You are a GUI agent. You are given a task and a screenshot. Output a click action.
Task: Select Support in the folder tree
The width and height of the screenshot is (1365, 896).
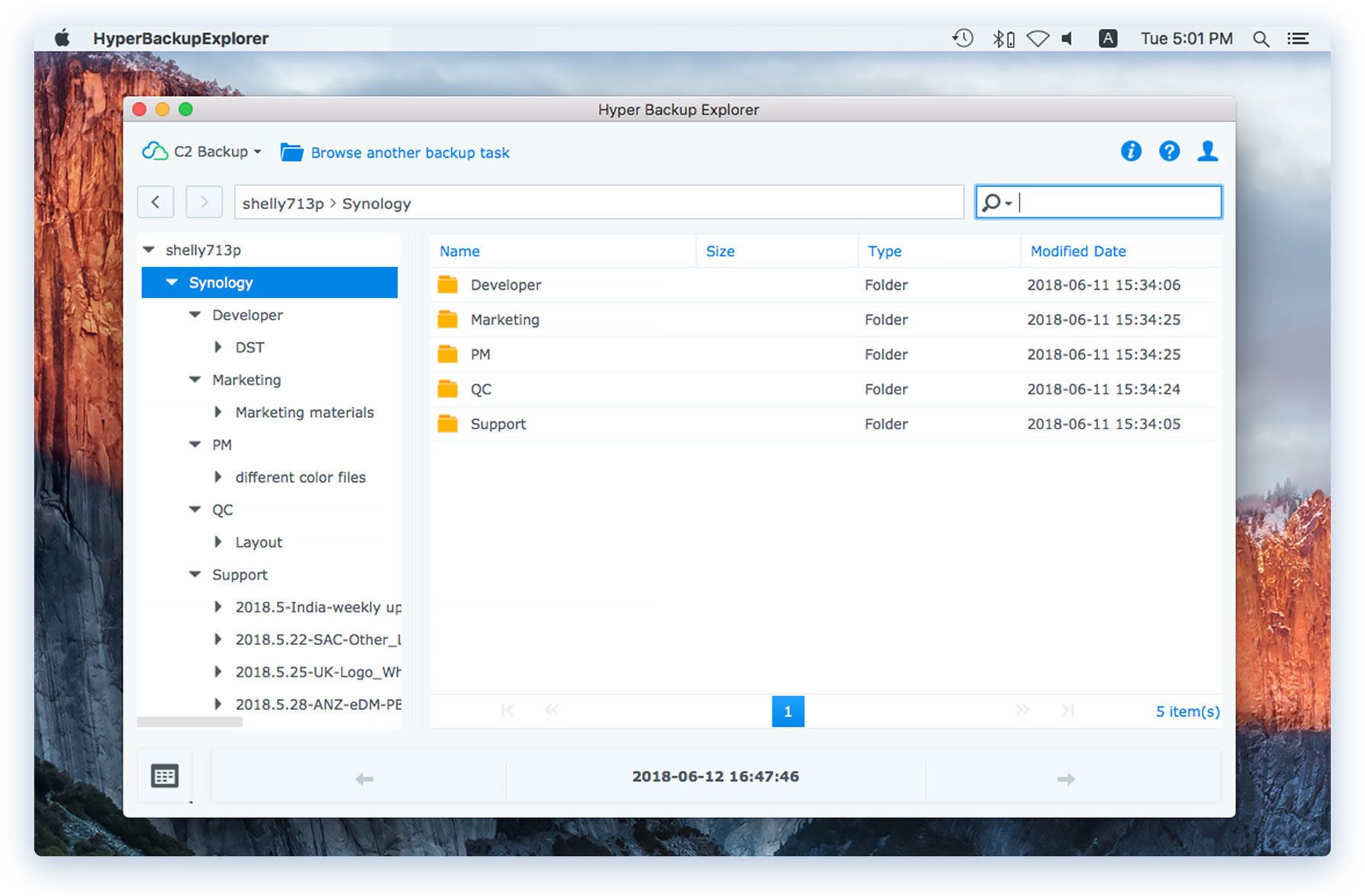pos(239,575)
